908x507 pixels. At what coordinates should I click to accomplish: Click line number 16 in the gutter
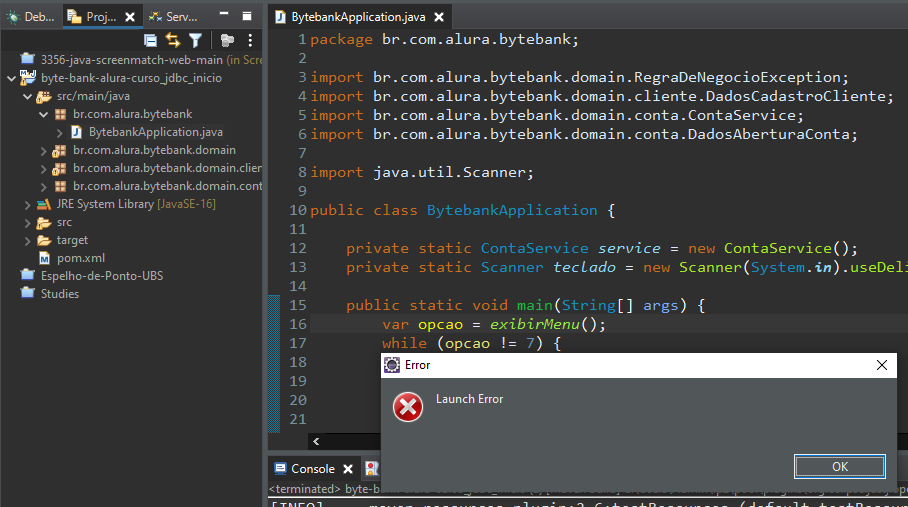coord(298,324)
